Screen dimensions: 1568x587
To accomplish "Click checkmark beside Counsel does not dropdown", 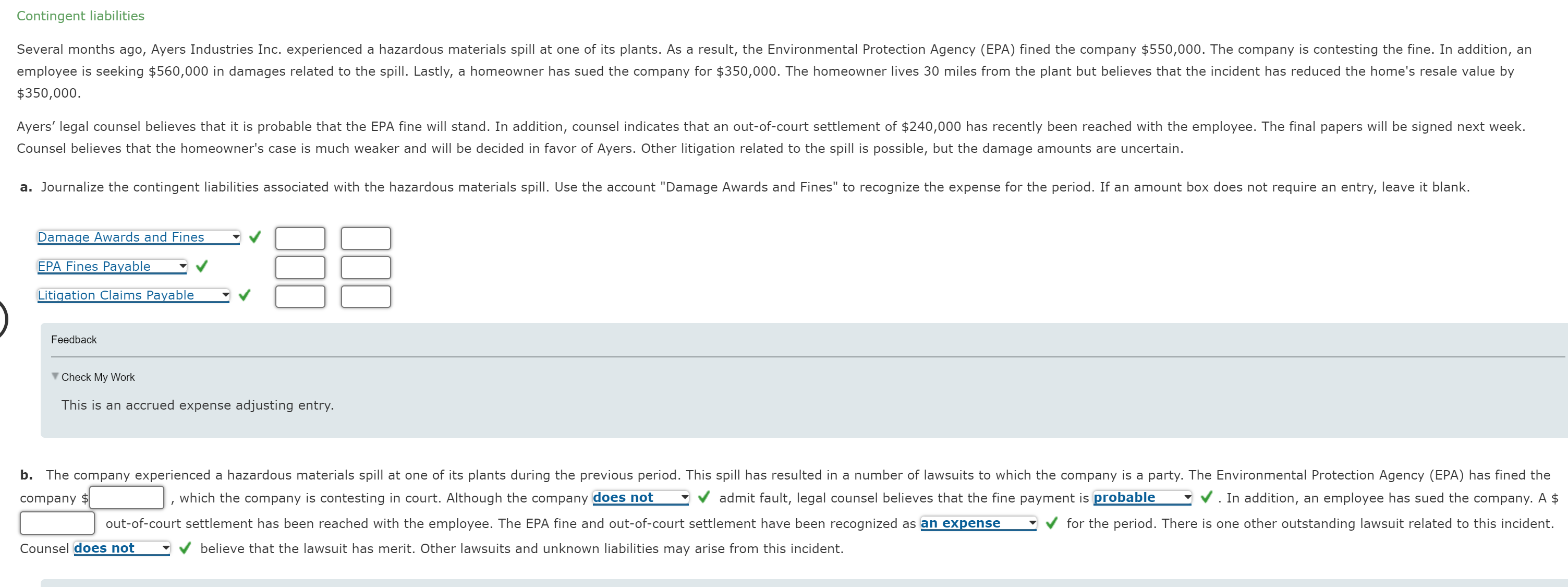I will click(x=185, y=548).
